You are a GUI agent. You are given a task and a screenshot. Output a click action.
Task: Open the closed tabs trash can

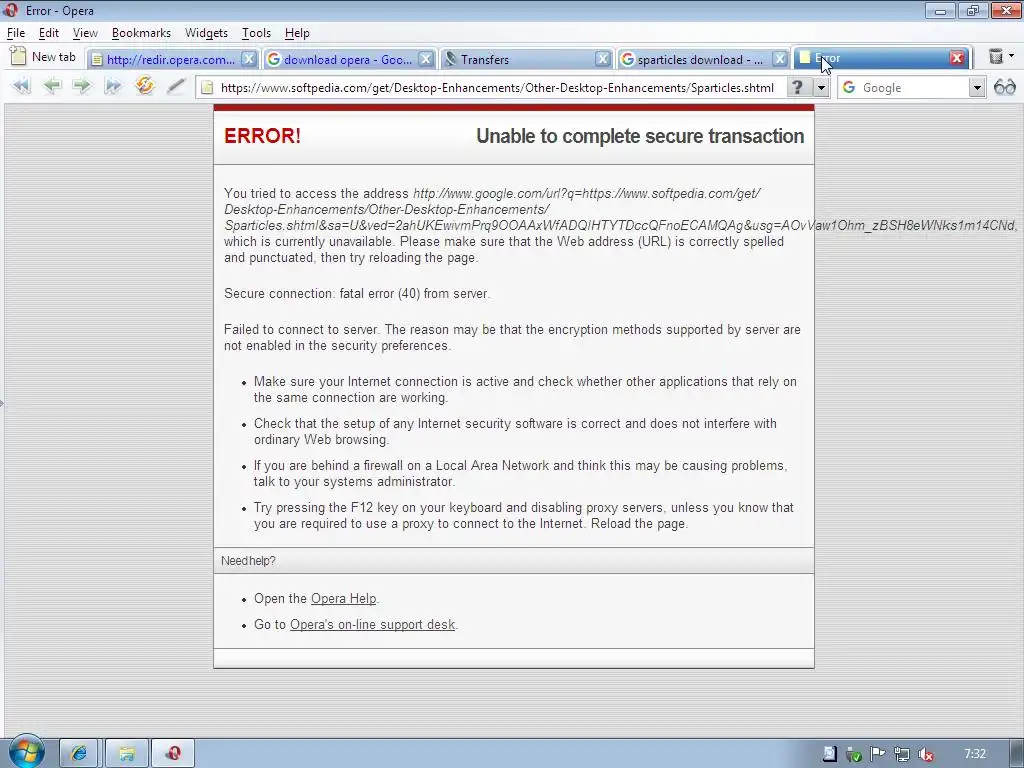(x=995, y=57)
